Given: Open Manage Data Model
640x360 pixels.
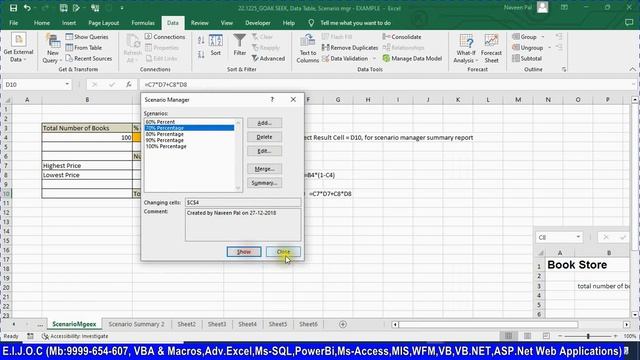Looking at the screenshot, I should (412, 58).
